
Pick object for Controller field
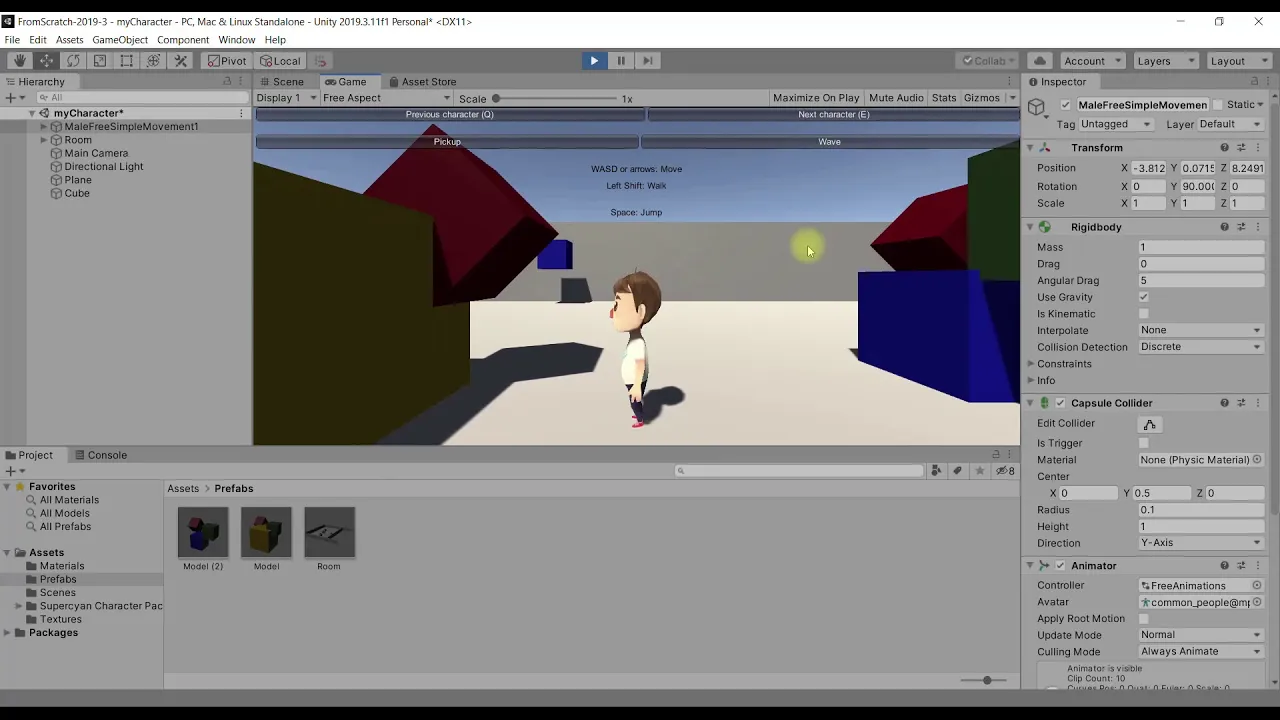[x=1257, y=586]
